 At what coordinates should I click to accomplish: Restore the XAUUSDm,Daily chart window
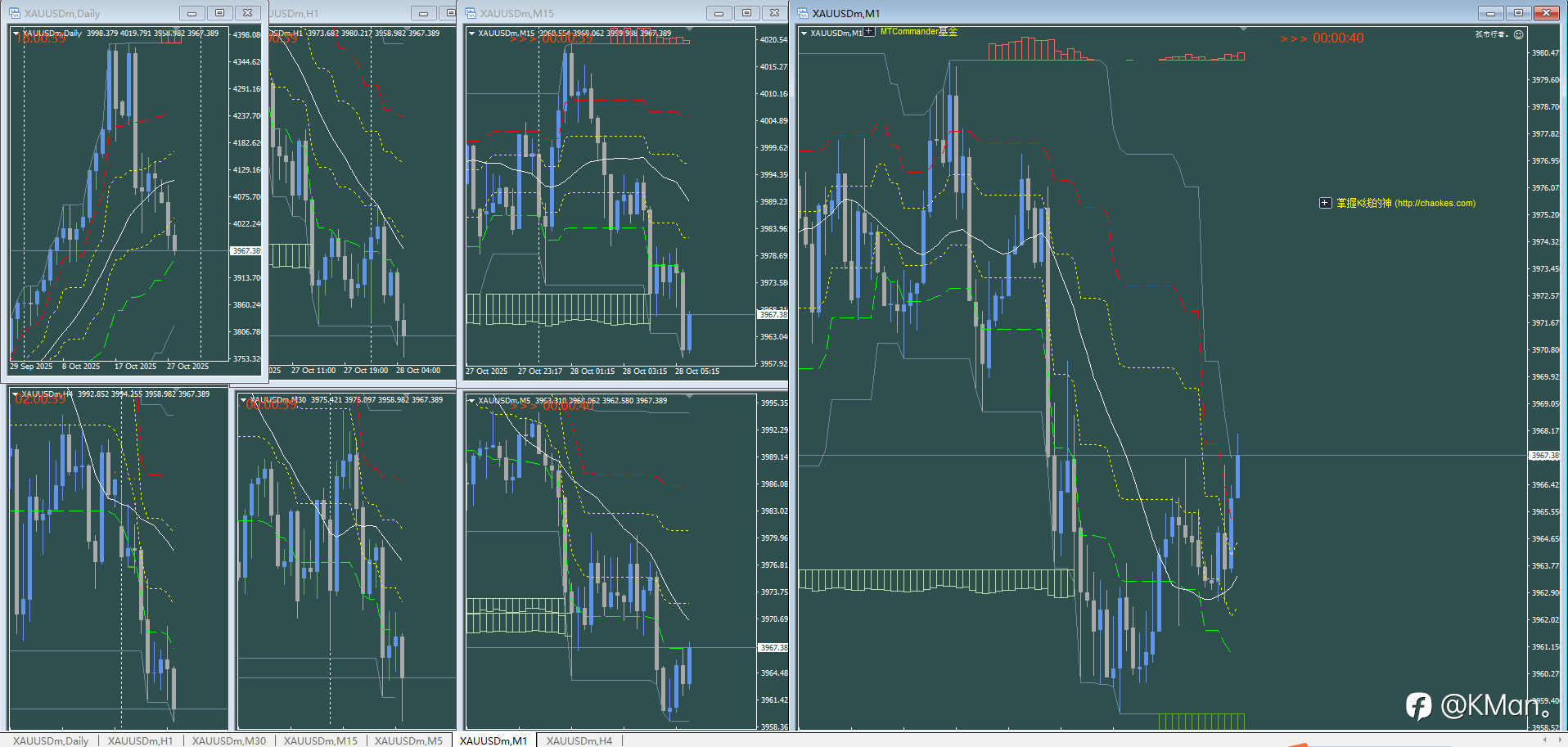click(x=219, y=13)
